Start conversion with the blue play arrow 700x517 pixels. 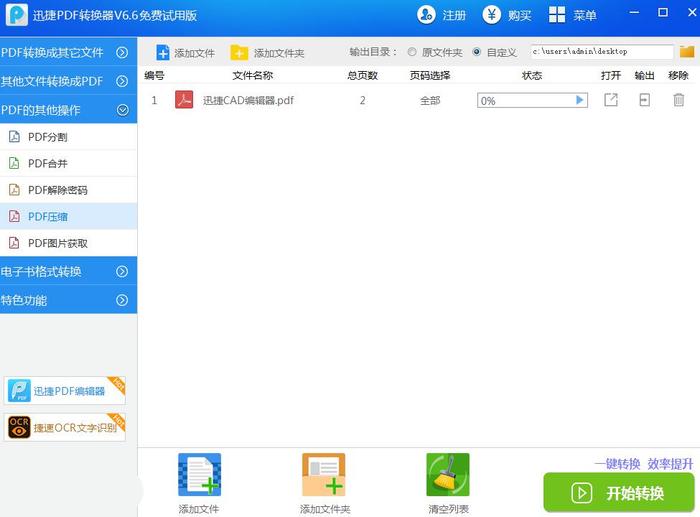pos(579,100)
